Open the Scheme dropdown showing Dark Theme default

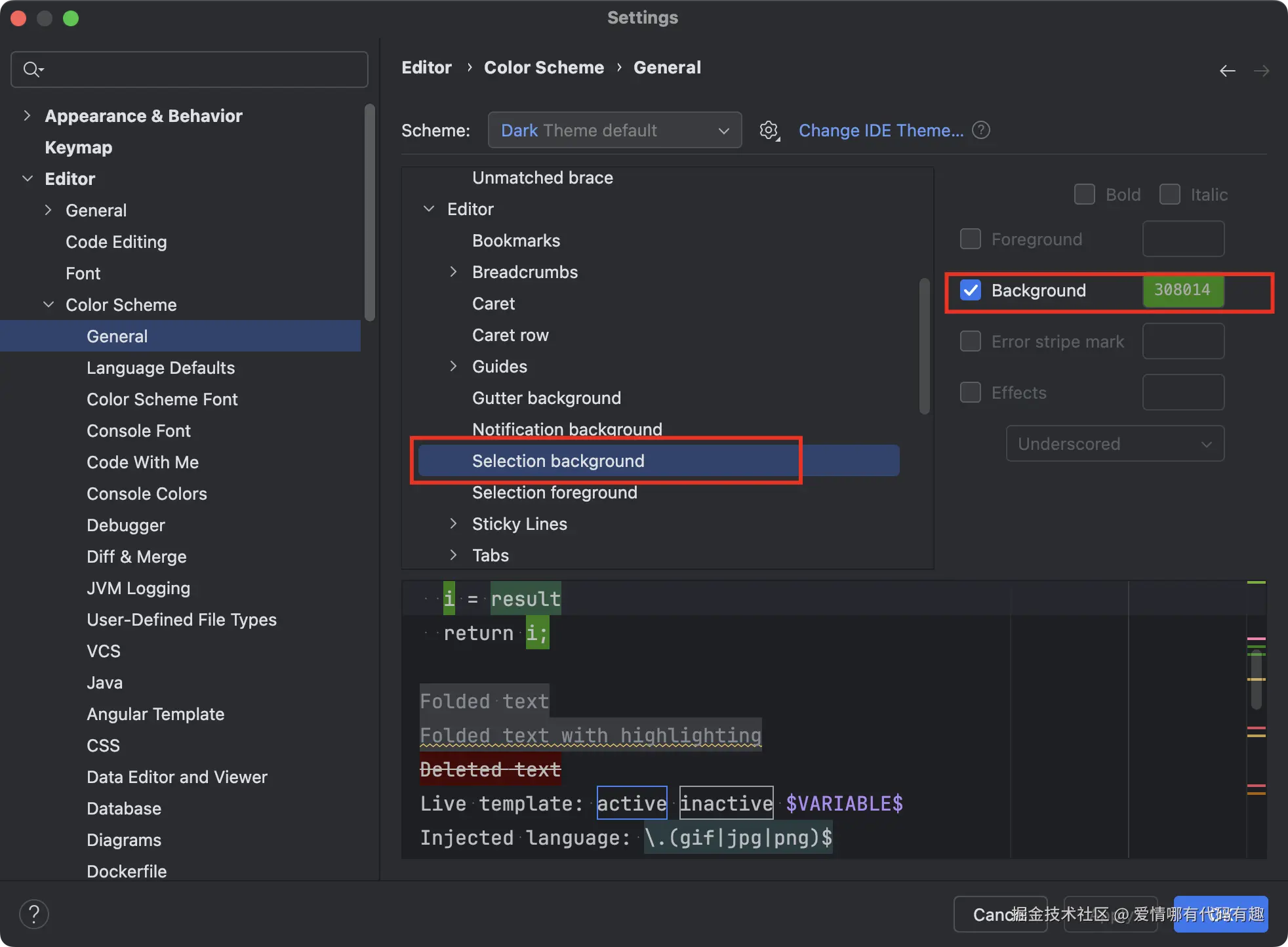[x=614, y=131]
